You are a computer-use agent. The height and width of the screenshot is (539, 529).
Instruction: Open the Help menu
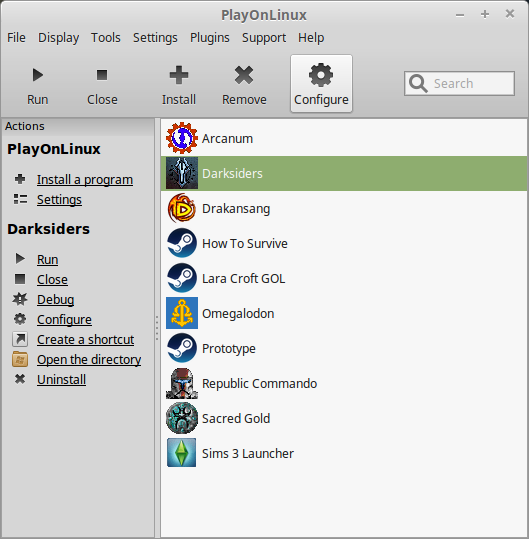tap(311, 37)
